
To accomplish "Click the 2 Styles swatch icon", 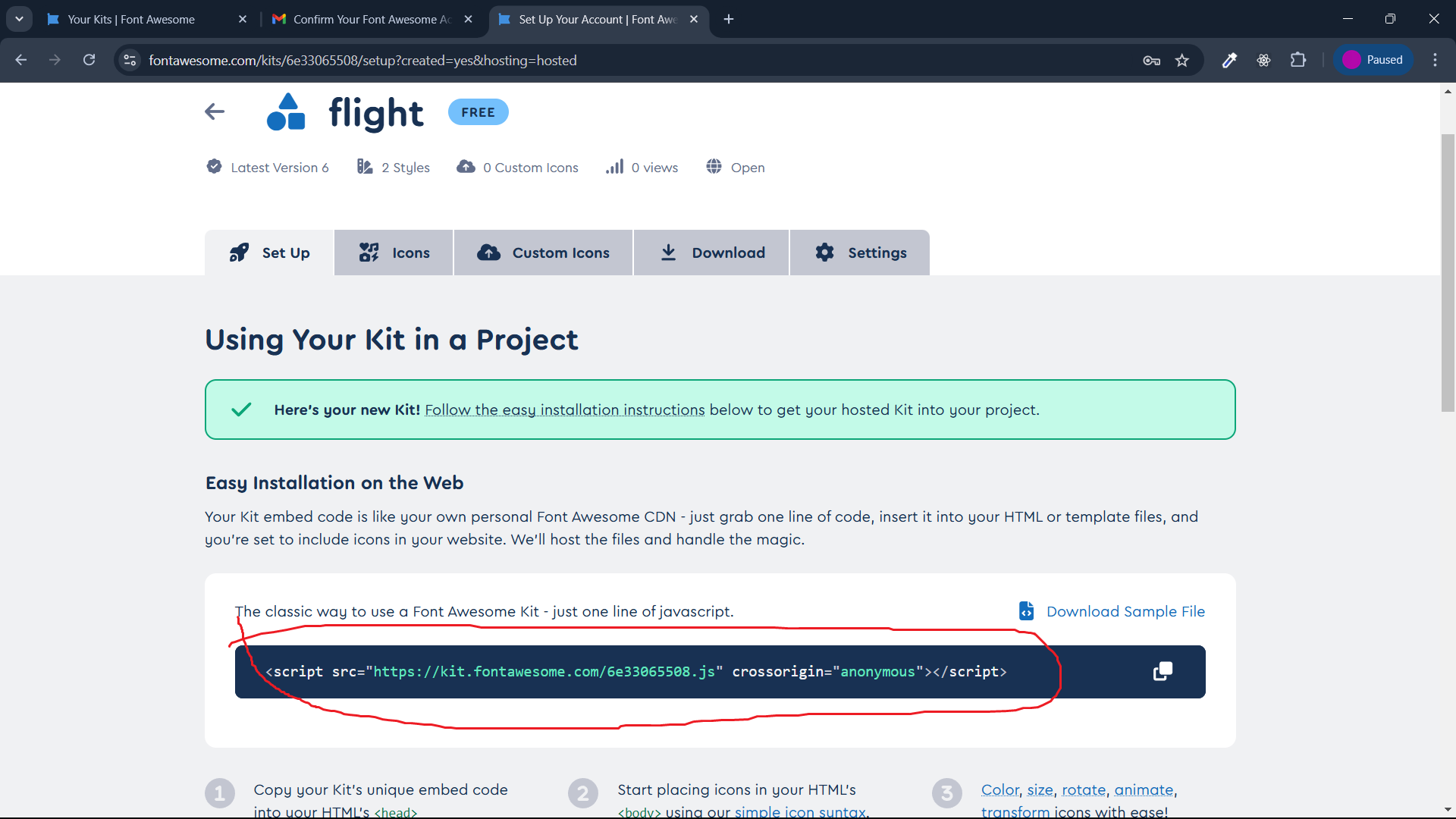I will pyautogui.click(x=365, y=166).
